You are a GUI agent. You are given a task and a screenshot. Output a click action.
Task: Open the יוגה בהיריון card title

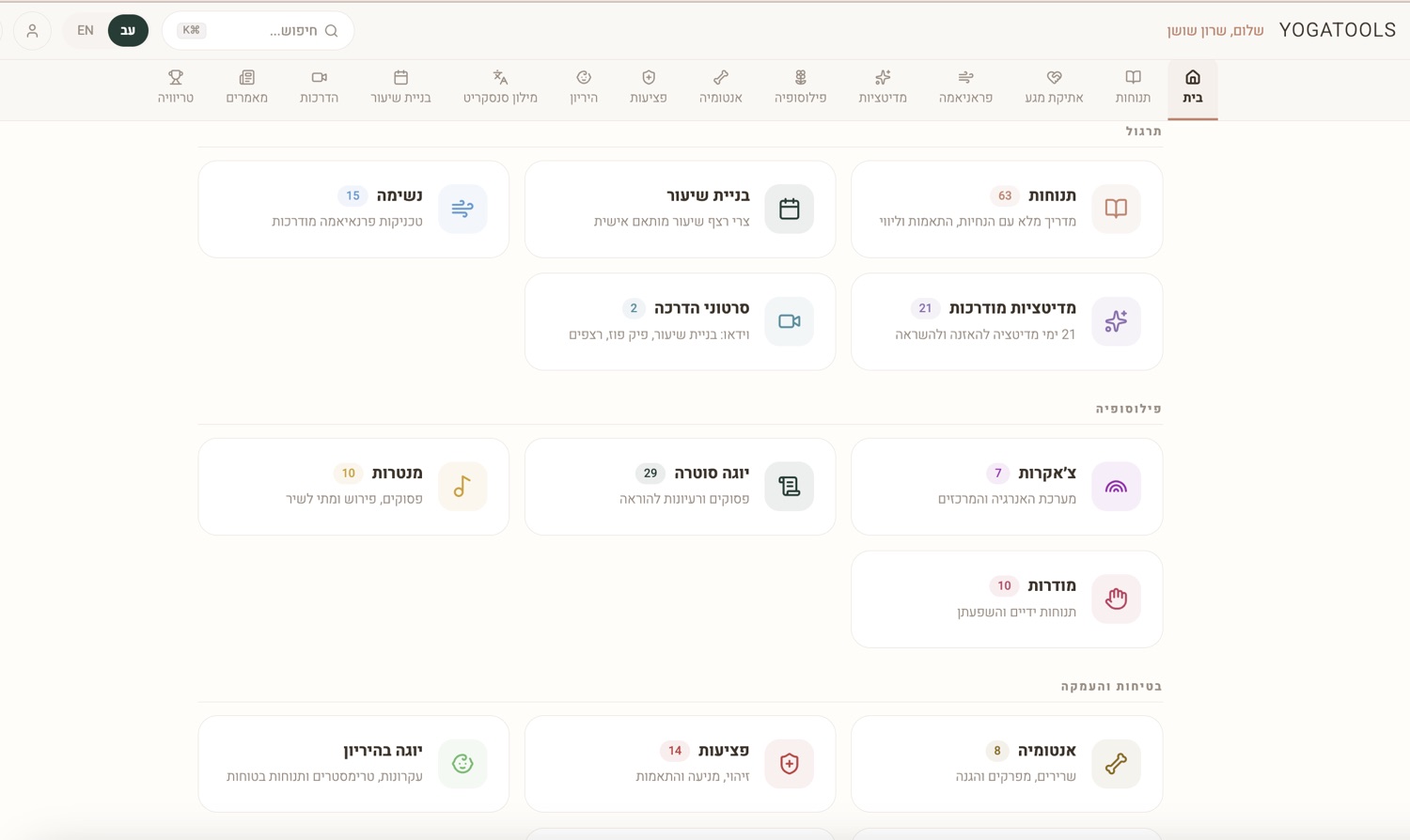[383, 751]
